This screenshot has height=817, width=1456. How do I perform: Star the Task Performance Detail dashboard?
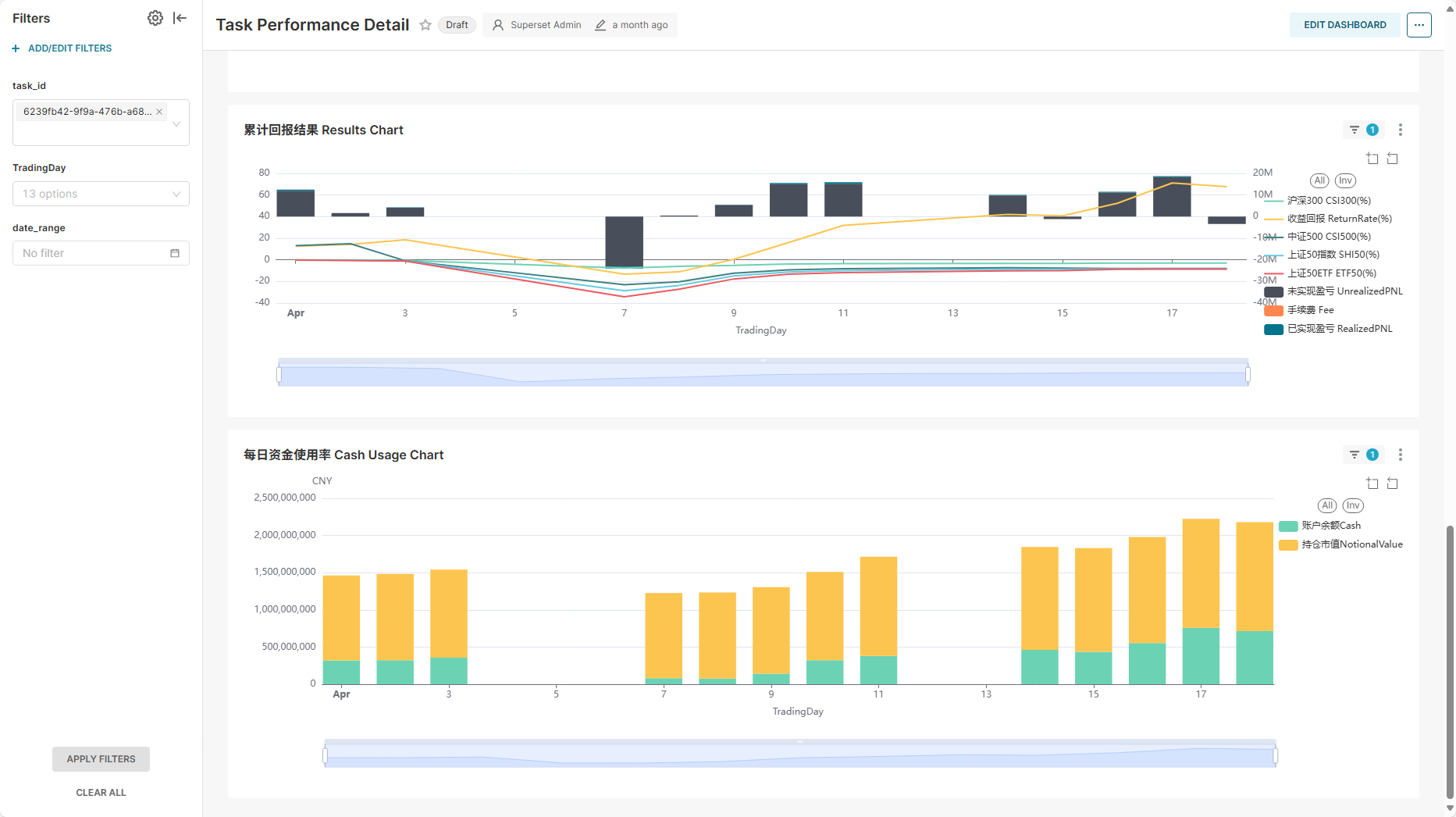click(x=425, y=25)
